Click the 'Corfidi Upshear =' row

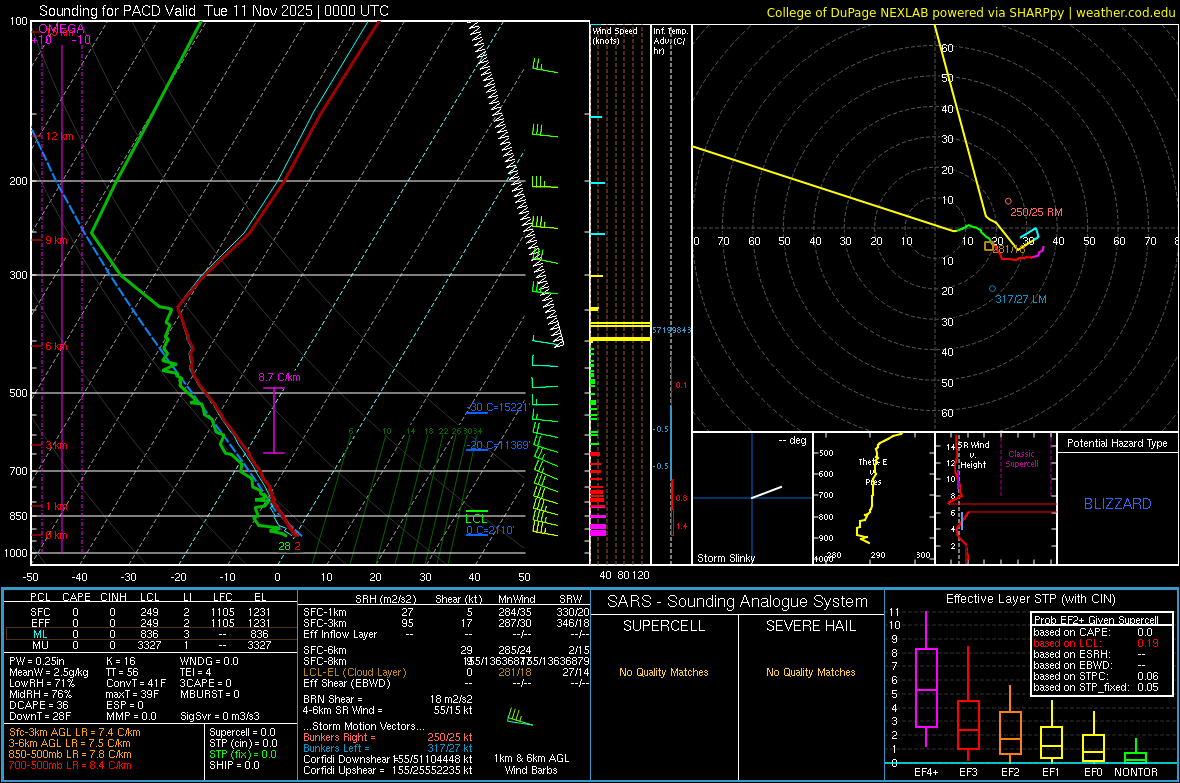point(388,770)
